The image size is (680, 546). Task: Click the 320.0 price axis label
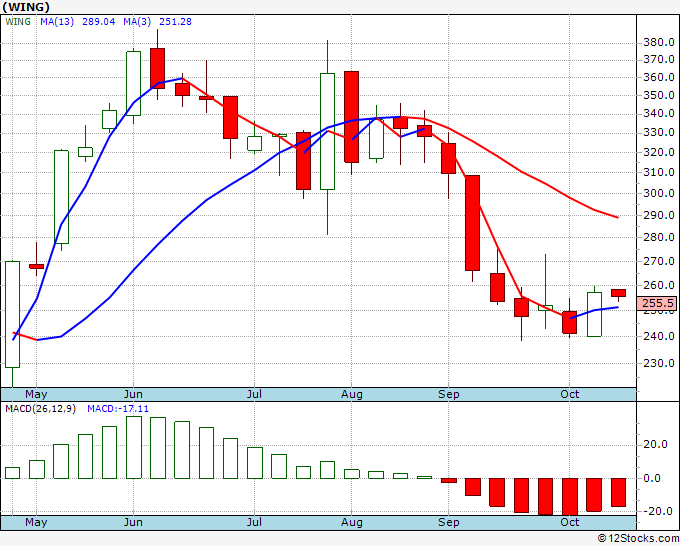click(659, 152)
